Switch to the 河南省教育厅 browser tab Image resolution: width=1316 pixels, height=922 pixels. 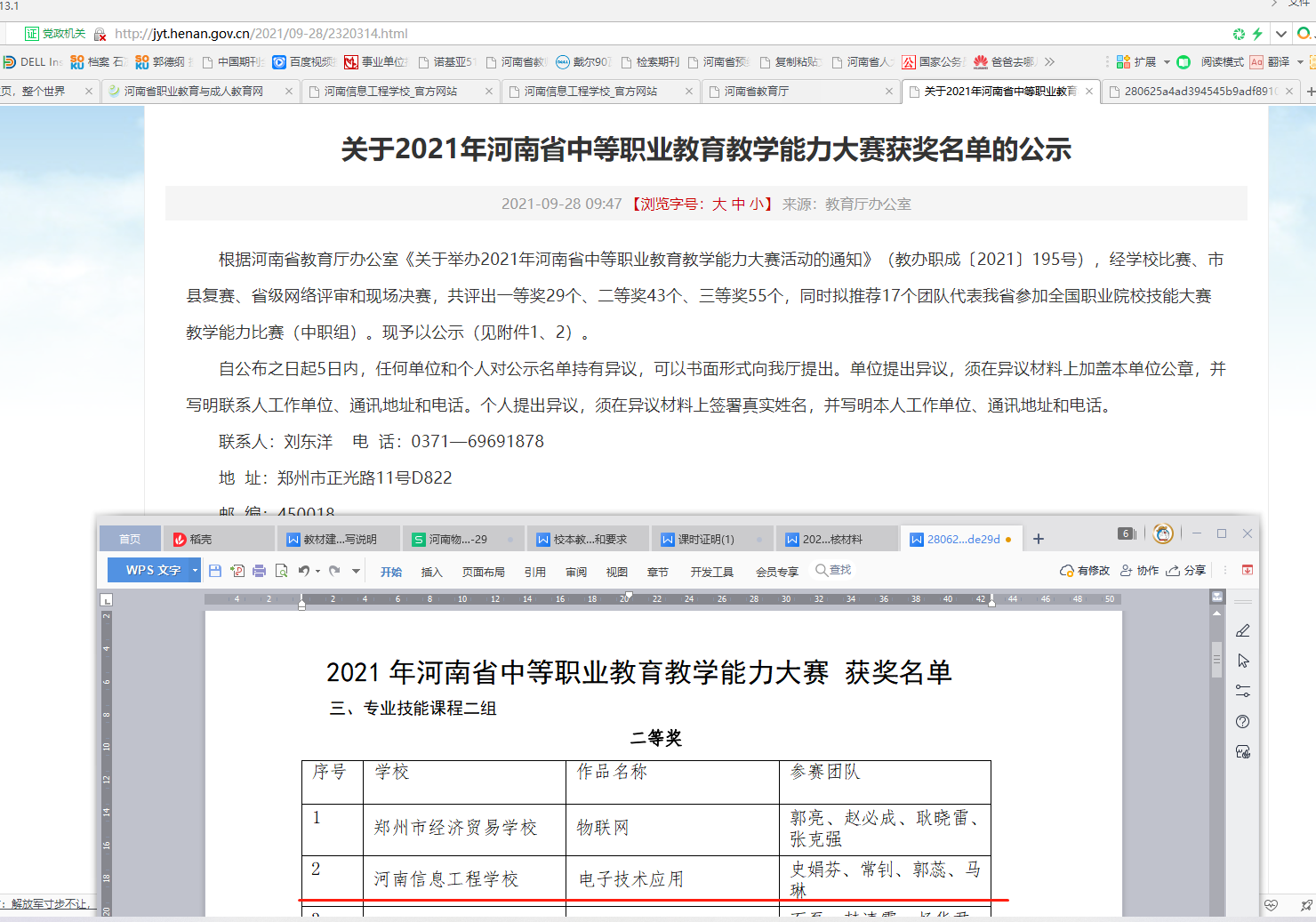pos(756,92)
